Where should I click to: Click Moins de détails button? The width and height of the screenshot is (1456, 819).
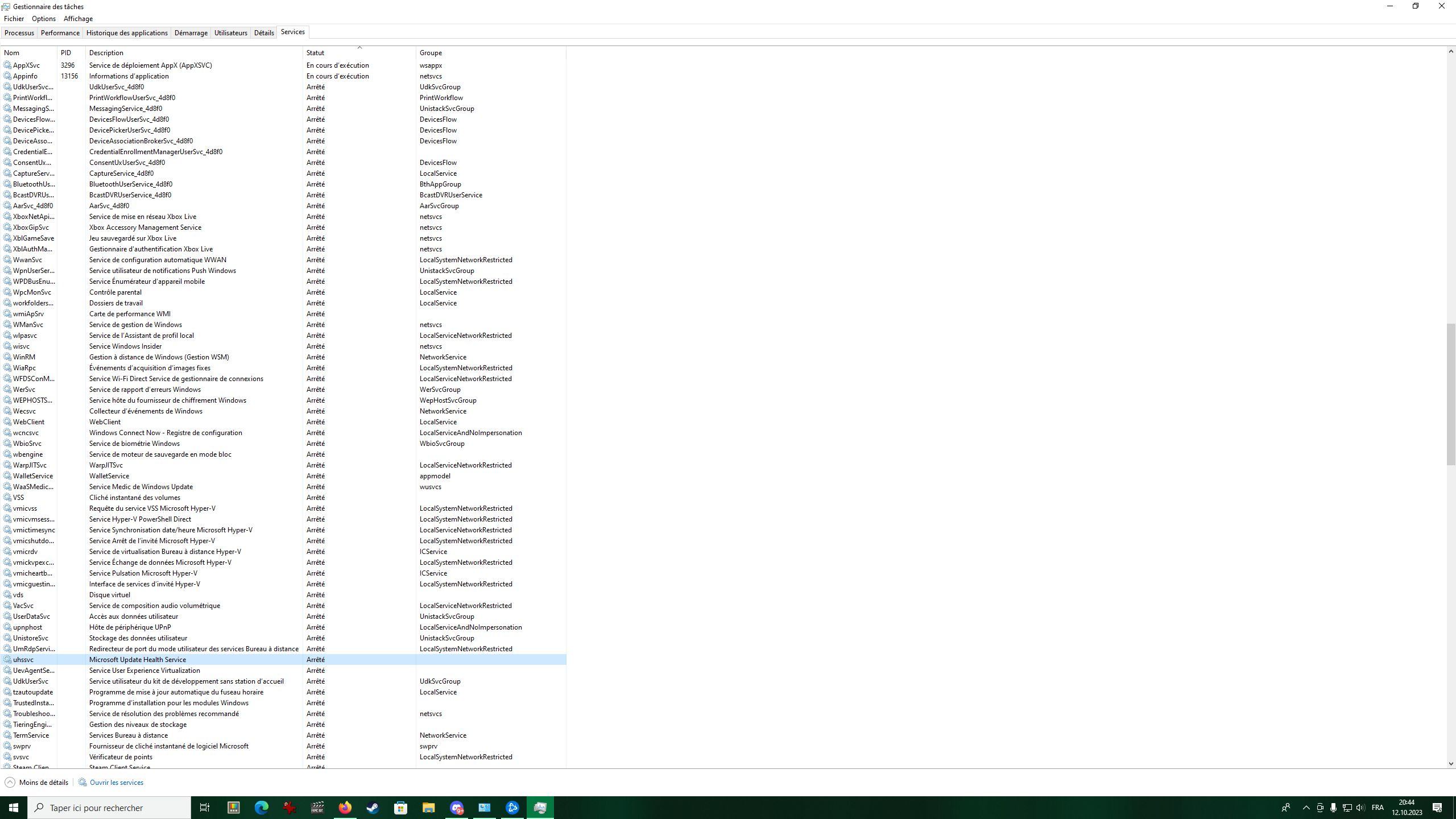(x=38, y=782)
